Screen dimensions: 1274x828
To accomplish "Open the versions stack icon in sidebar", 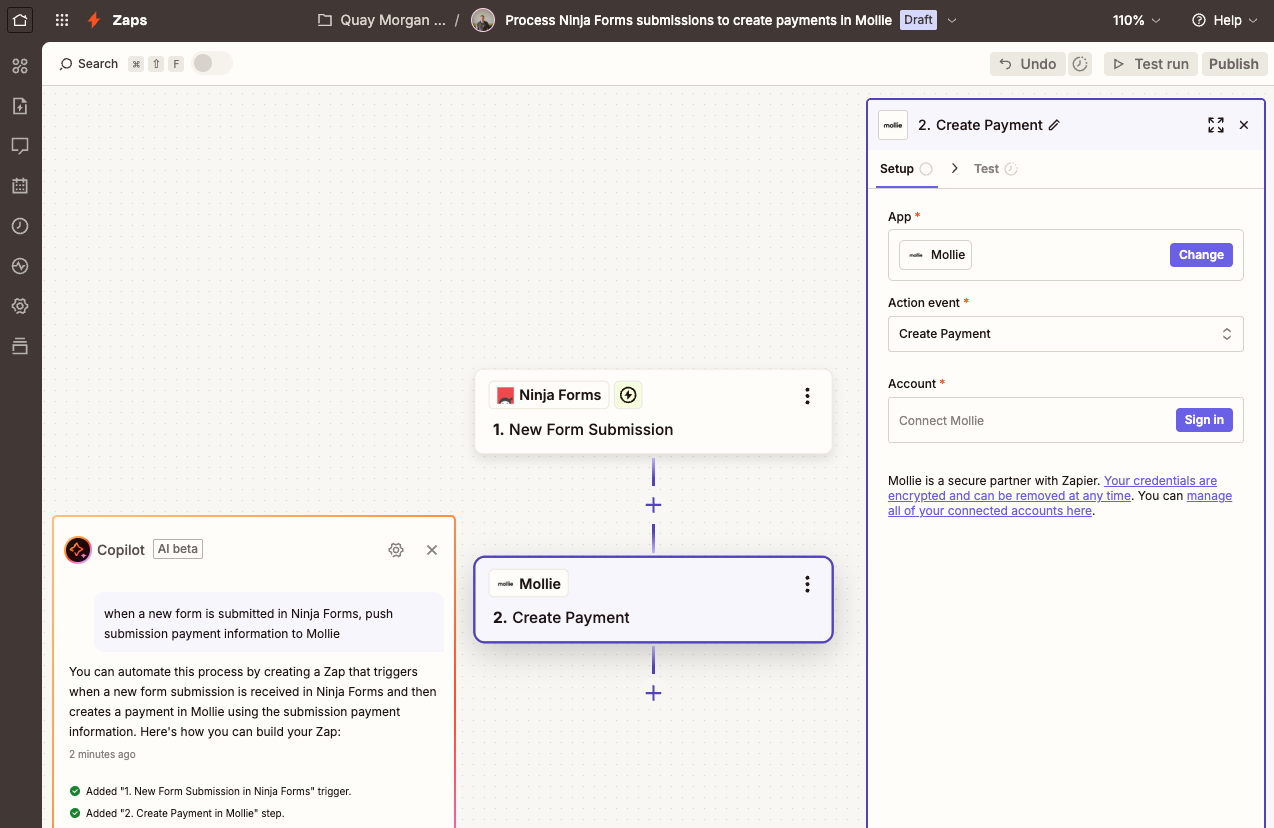I will point(20,346).
